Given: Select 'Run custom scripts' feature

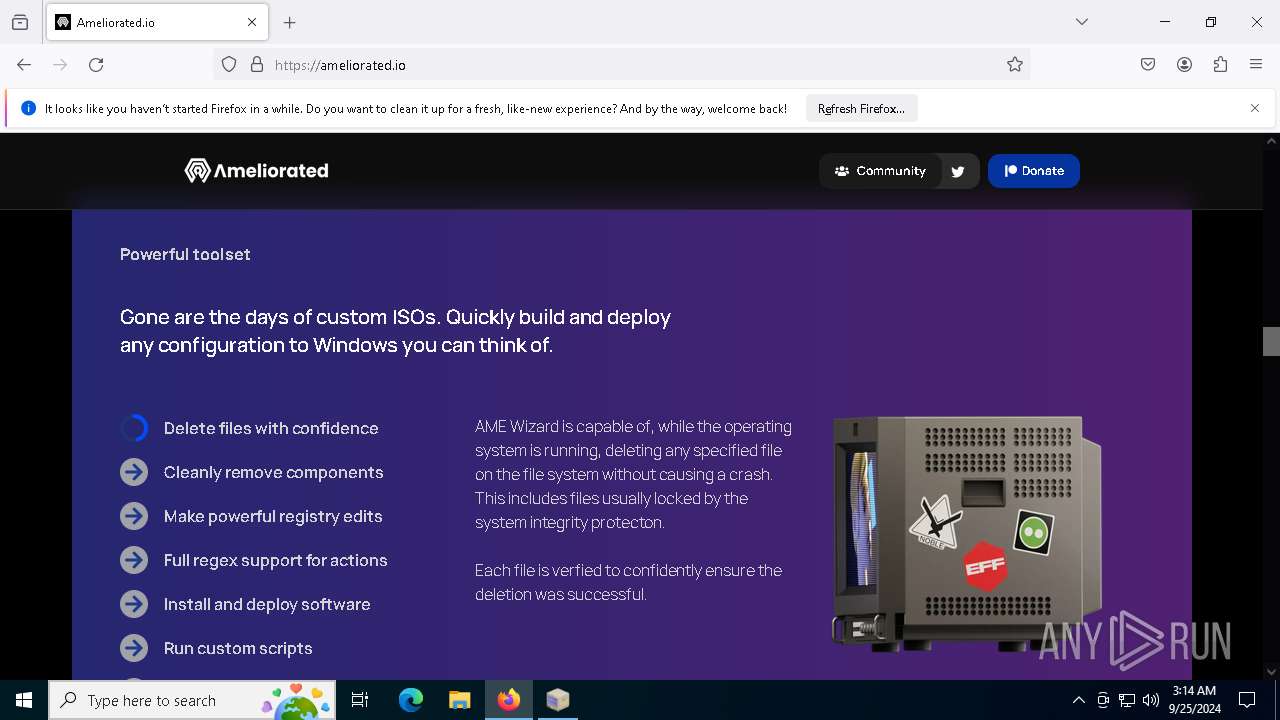Looking at the screenshot, I should pos(238,648).
